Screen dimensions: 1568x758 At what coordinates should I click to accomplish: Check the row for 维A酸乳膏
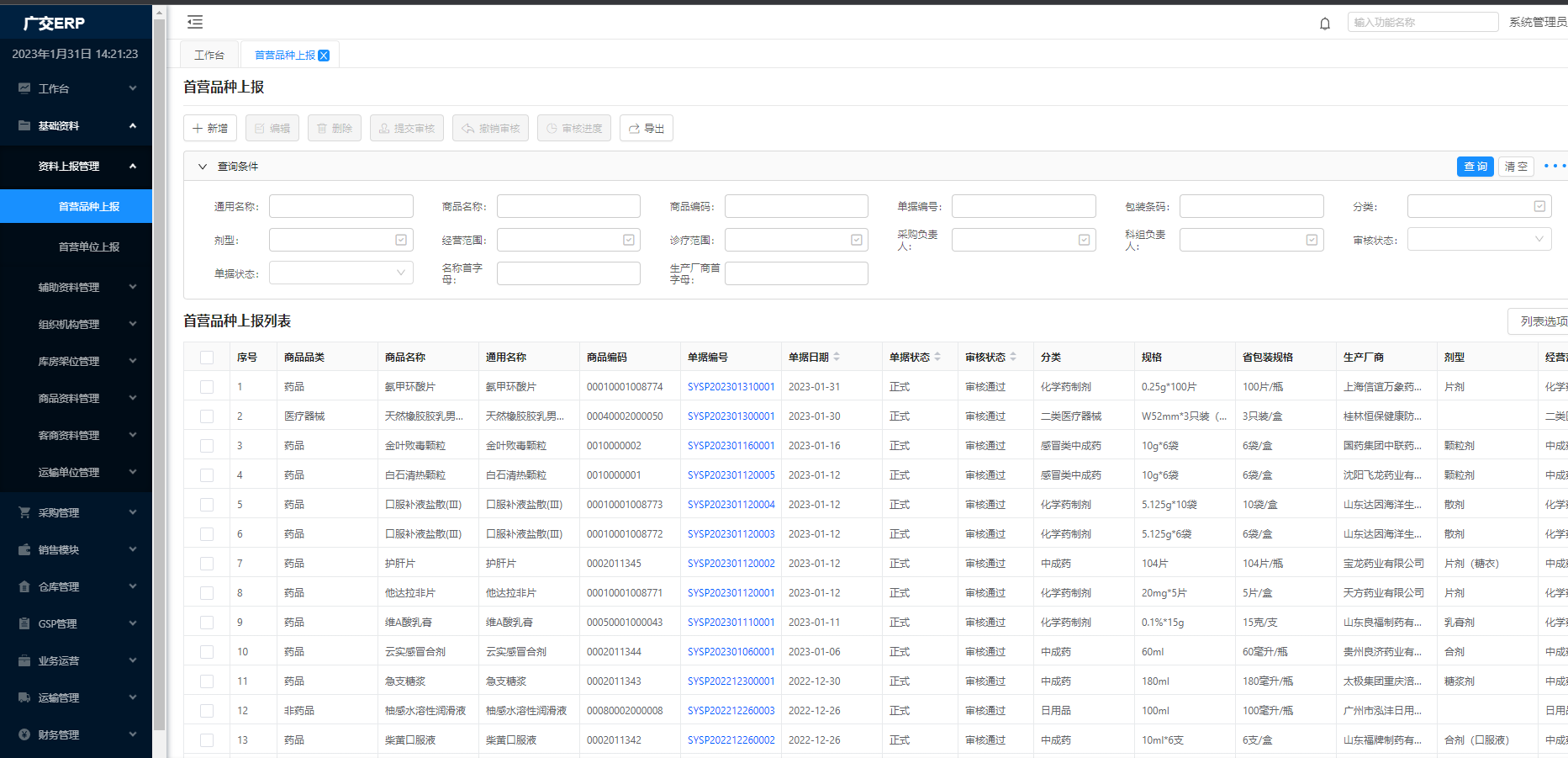click(x=207, y=623)
